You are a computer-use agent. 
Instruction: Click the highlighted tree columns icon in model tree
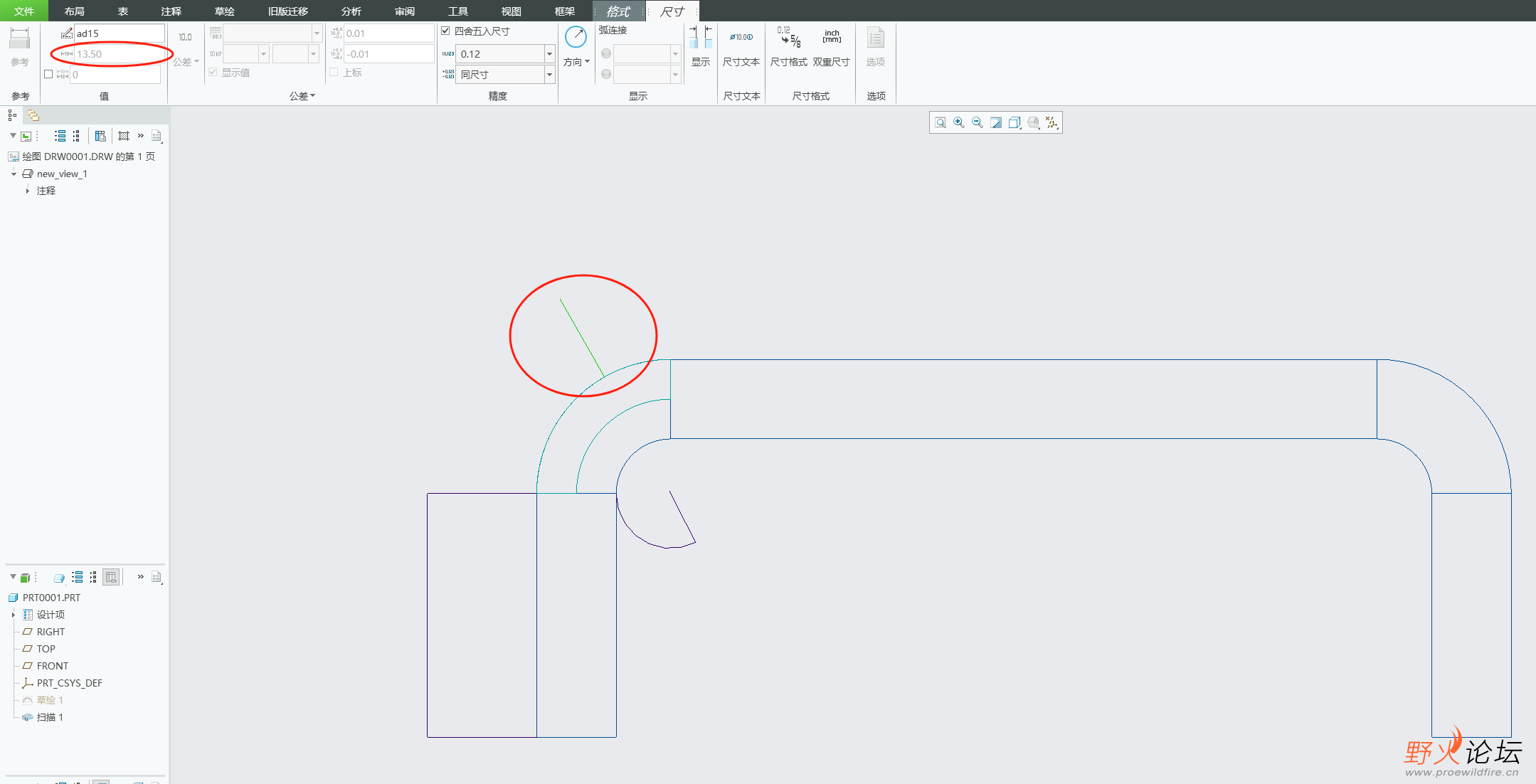[111, 577]
